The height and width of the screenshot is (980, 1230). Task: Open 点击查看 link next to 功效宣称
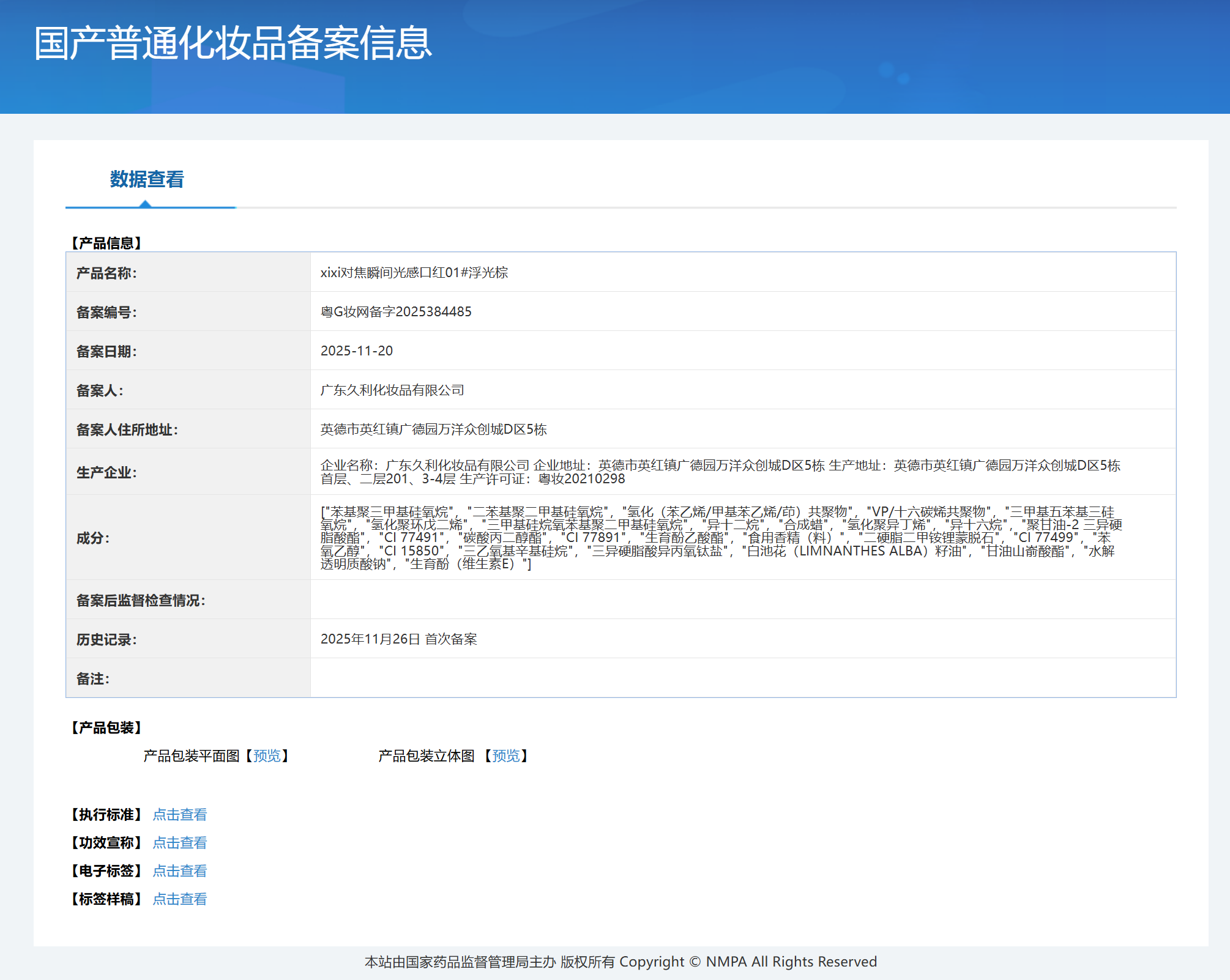click(180, 843)
